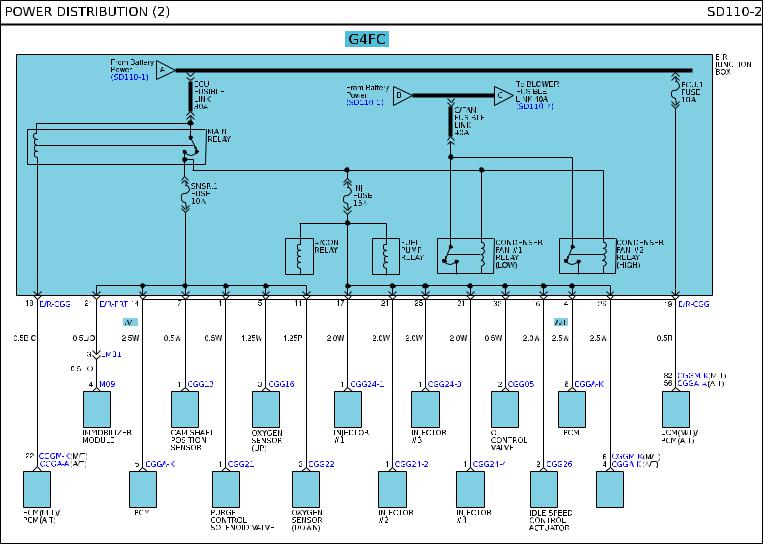Open the CGG16 connector link

281,384
